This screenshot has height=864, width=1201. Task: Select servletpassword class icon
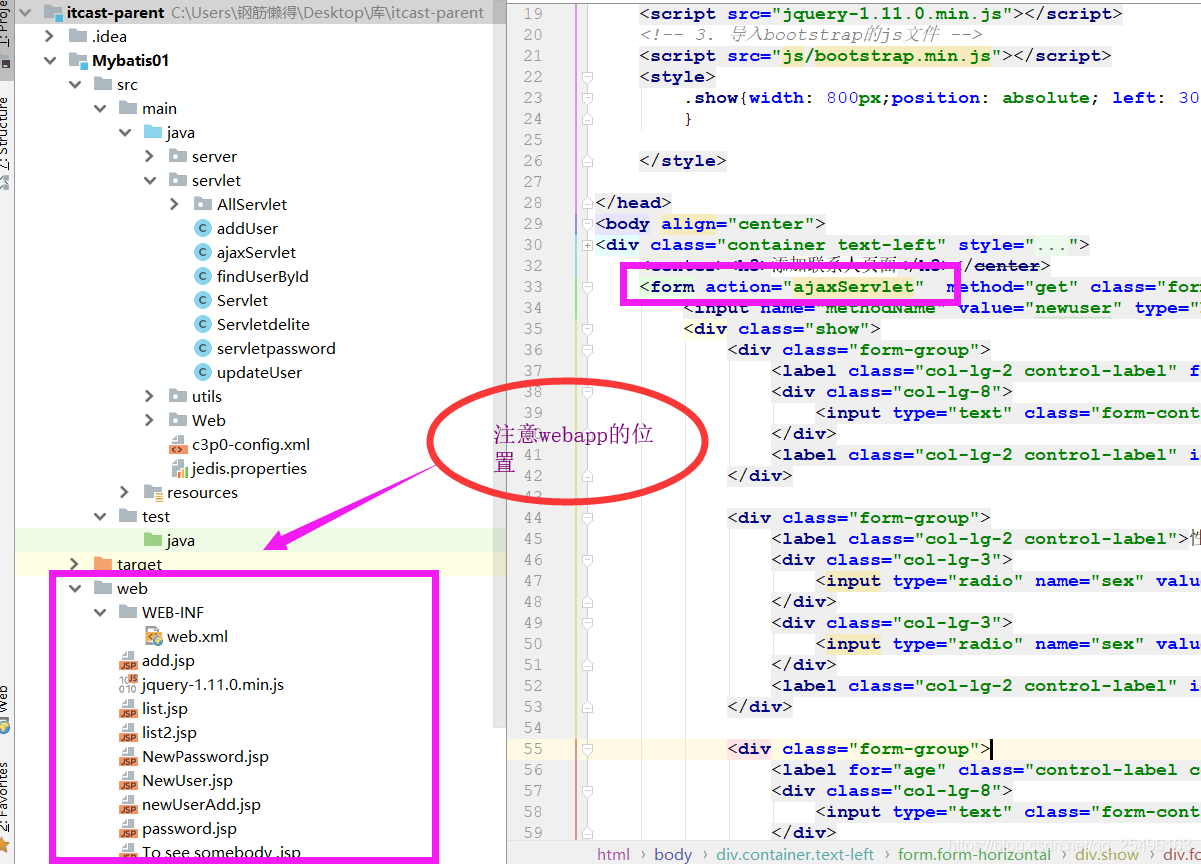point(201,348)
